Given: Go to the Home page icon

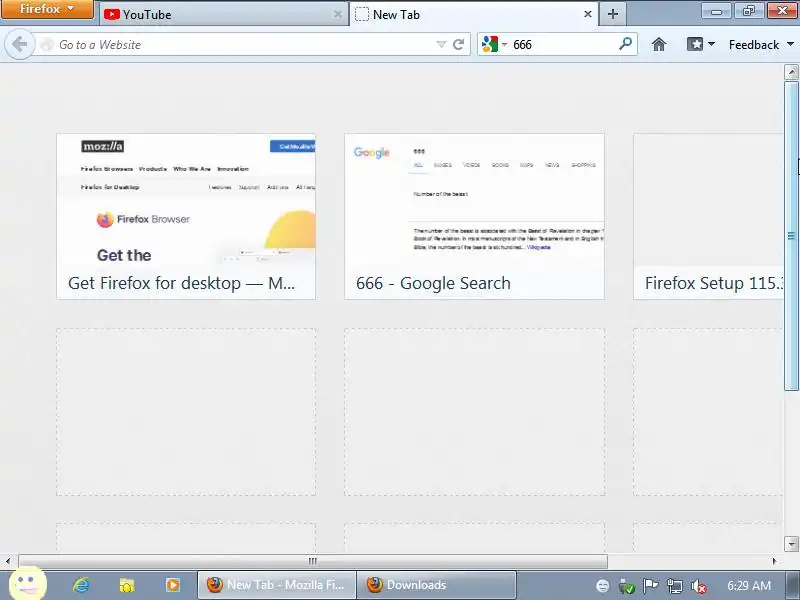Looking at the screenshot, I should coord(659,45).
